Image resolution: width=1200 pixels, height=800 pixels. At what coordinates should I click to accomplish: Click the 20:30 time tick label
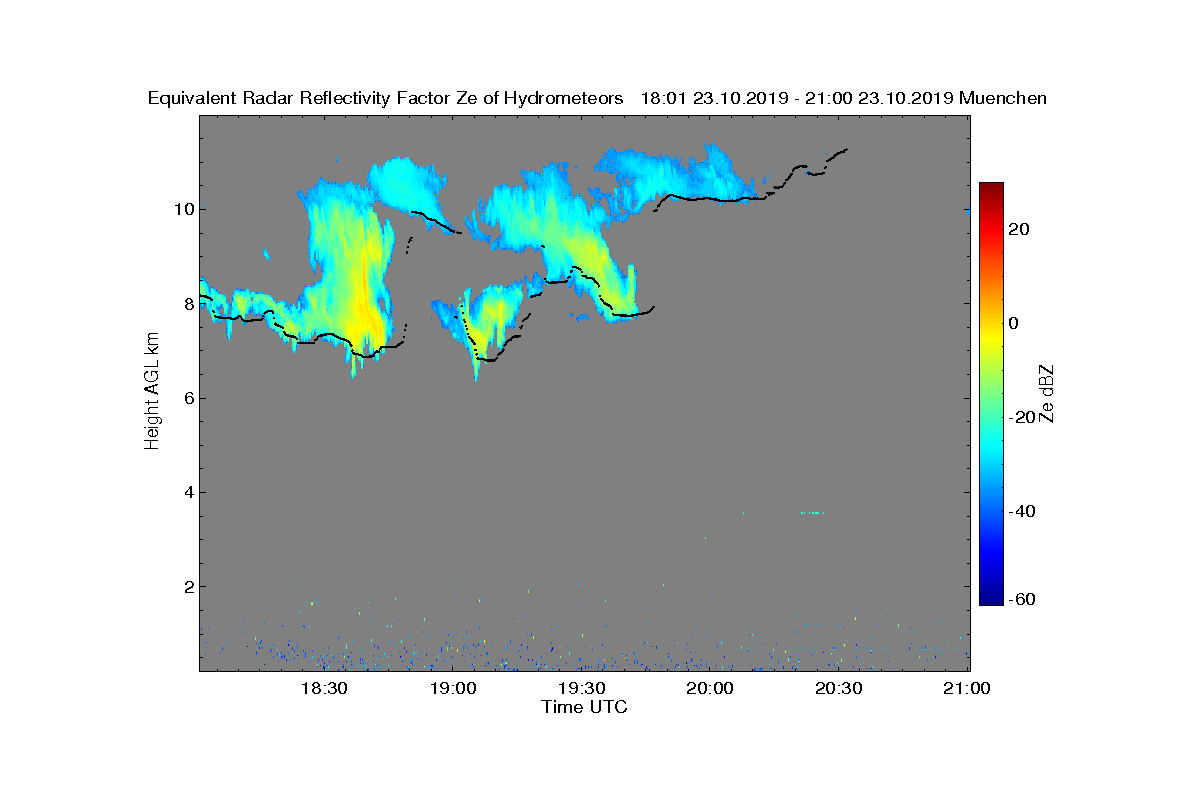point(838,688)
